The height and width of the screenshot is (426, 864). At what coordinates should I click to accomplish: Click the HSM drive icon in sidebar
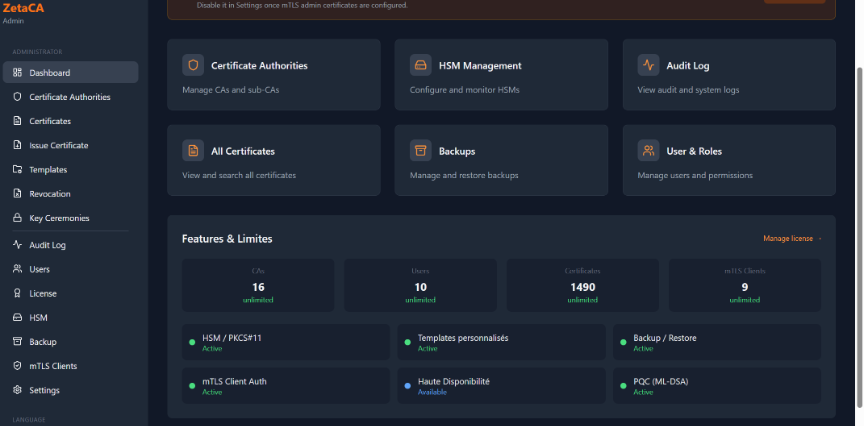pos(17,317)
